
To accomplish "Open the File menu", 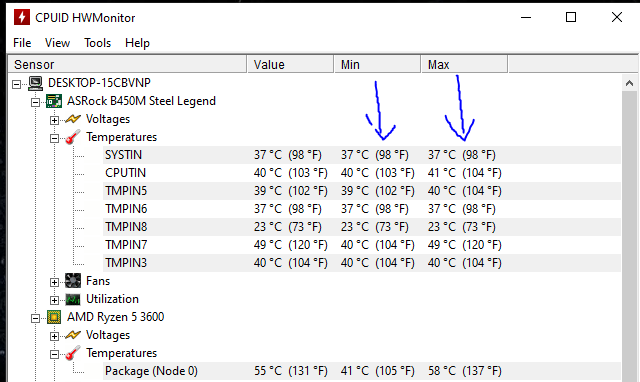I will click(22, 43).
